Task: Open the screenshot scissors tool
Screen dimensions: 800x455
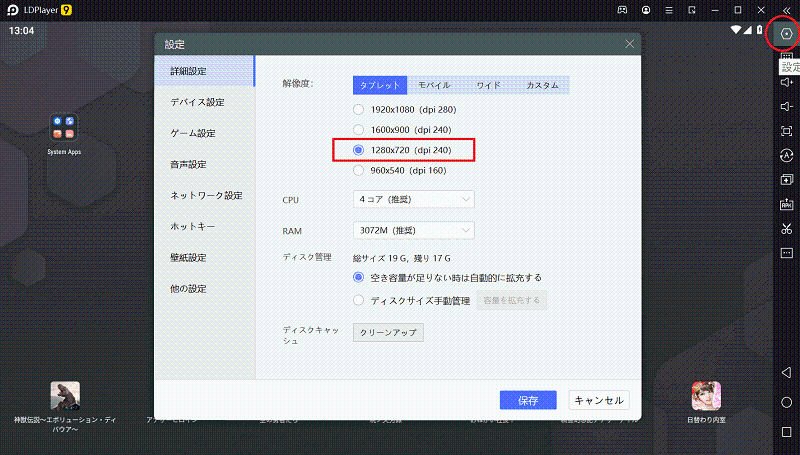Action: point(786,229)
